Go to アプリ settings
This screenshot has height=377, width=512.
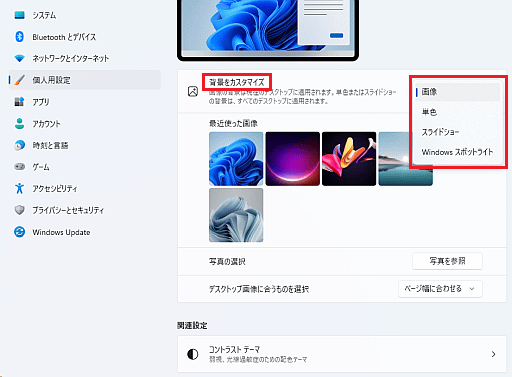click(x=85, y=102)
